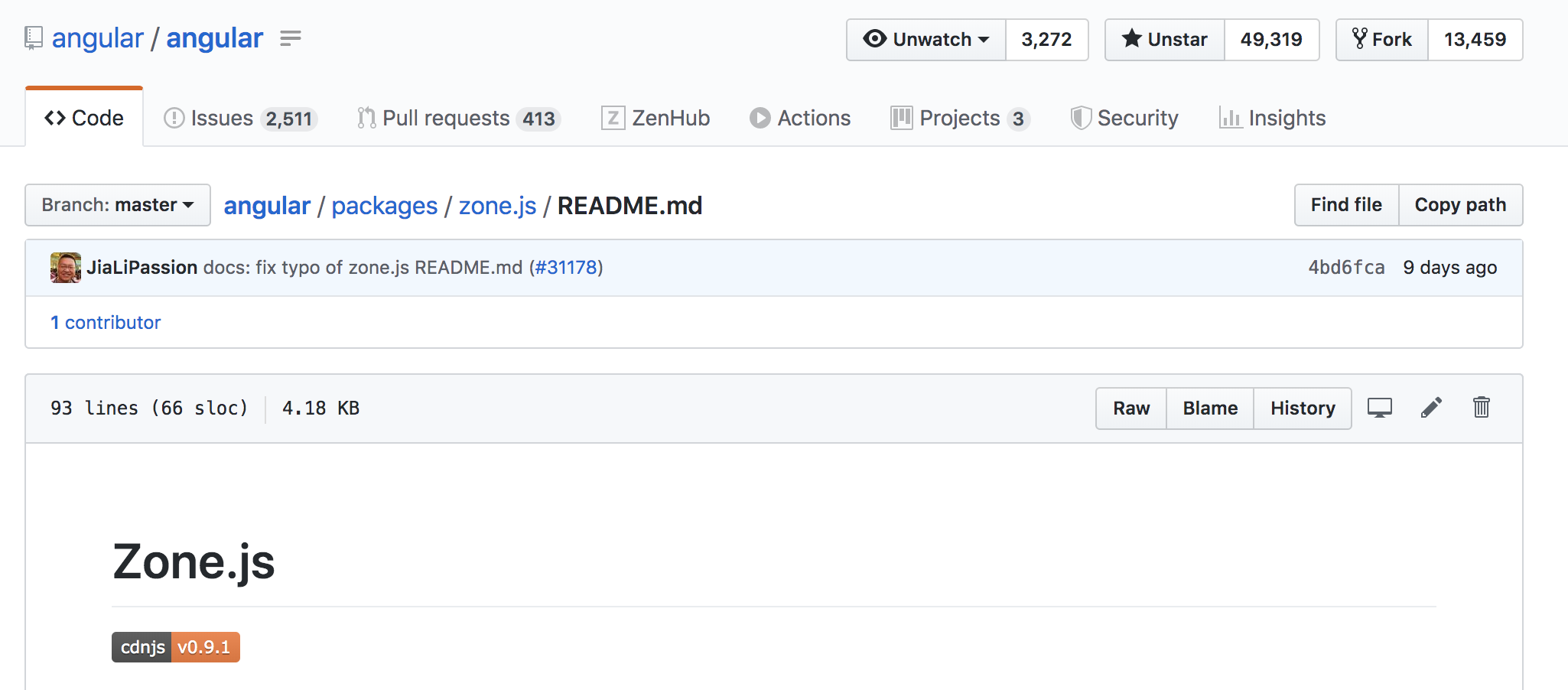View the 49,319 stargazers count
The width and height of the screenshot is (1568, 690).
tap(1271, 40)
